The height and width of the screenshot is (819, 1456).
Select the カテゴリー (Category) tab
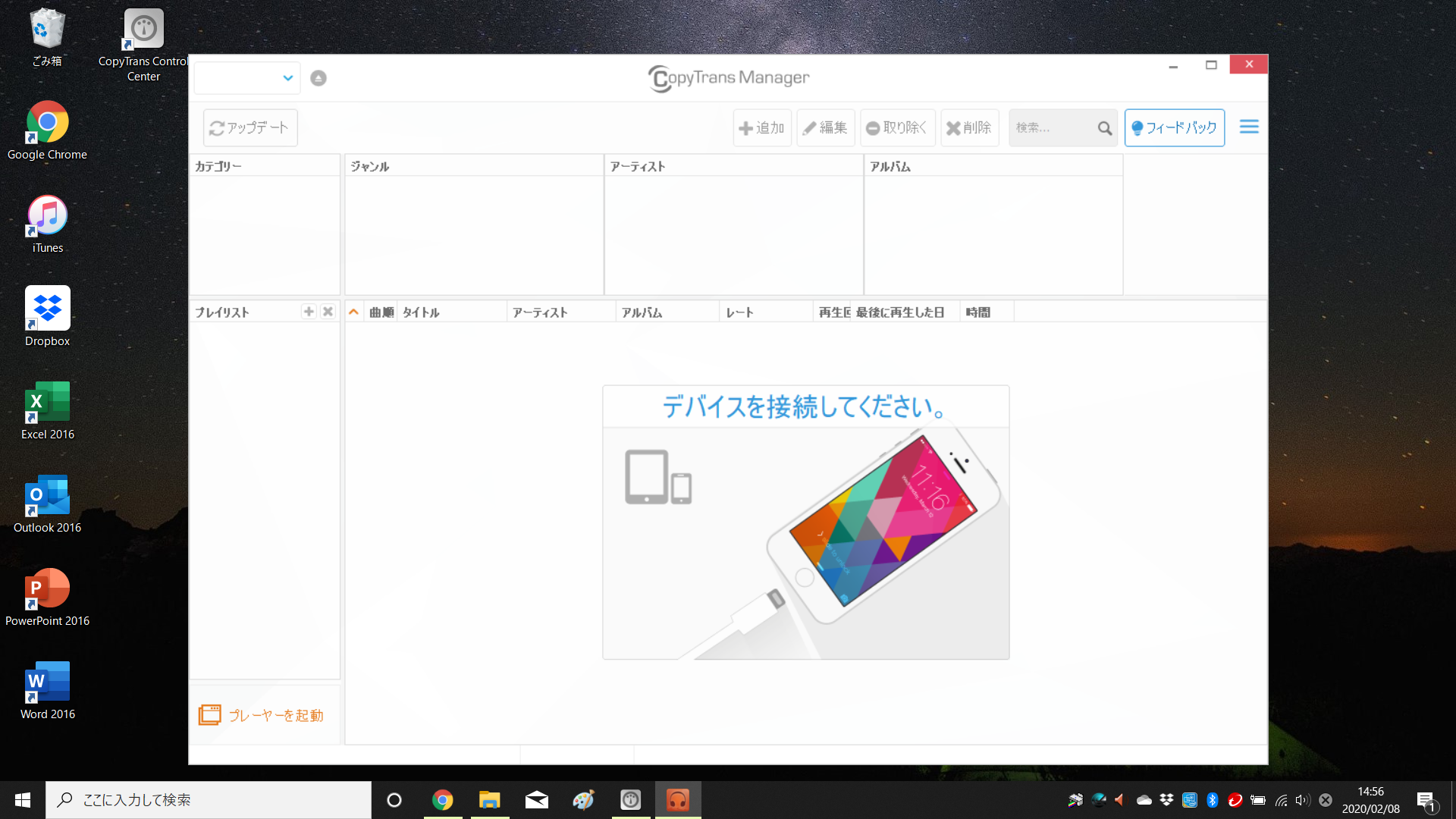(x=265, y=166)
